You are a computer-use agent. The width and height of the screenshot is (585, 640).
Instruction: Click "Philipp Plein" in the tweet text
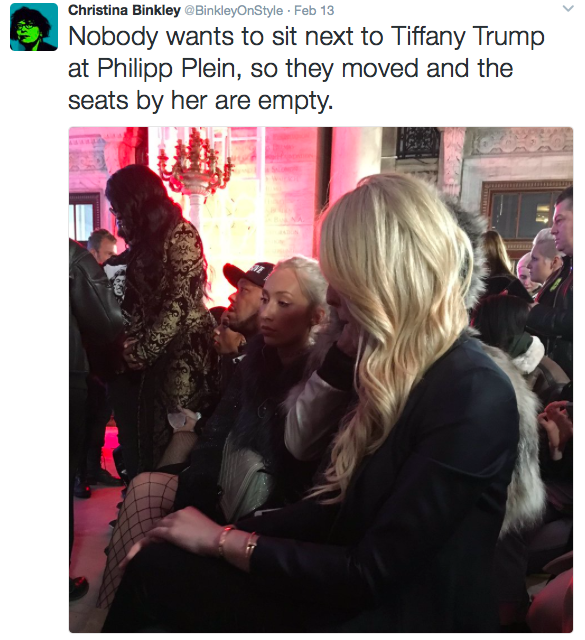(167, 69)
